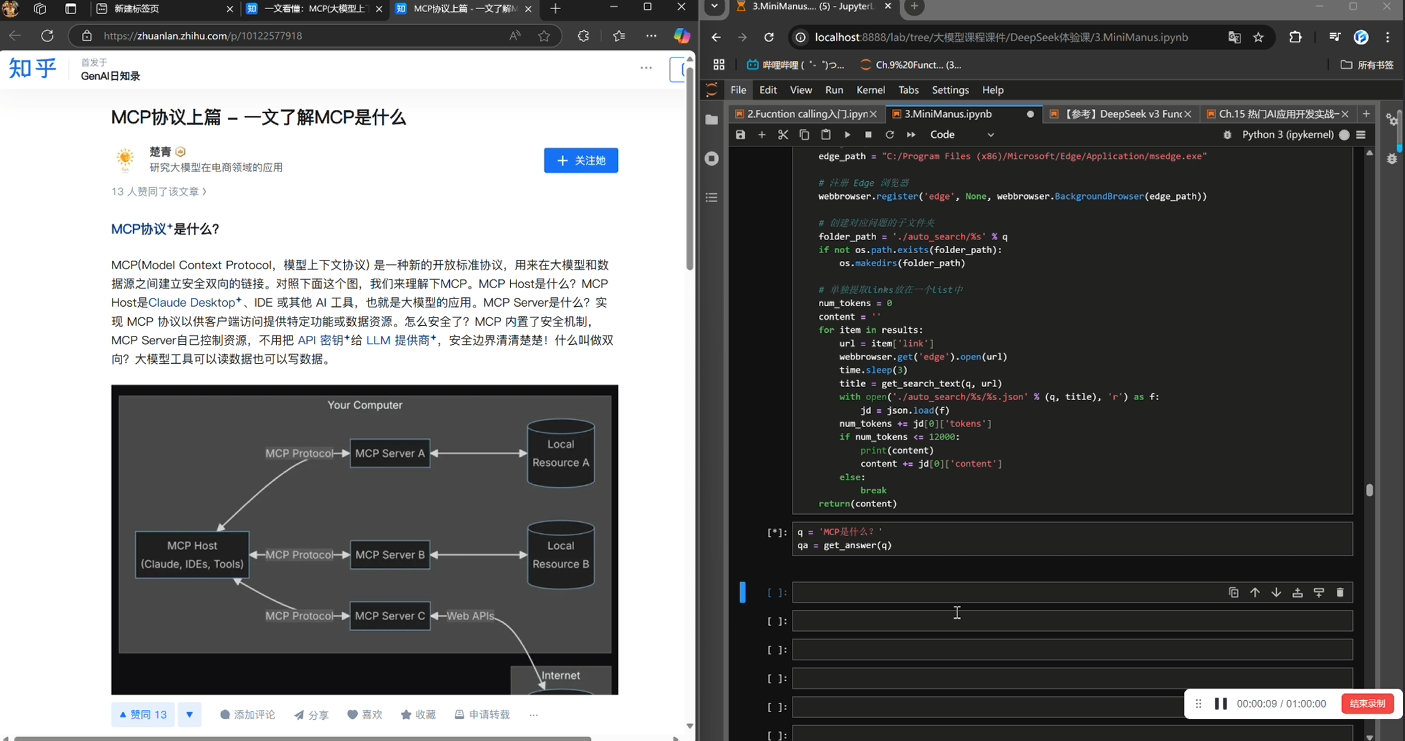Restart kernel and run all cells
Image resolution: width=1405 pixels, height=741 pixels.
point(911,135)
